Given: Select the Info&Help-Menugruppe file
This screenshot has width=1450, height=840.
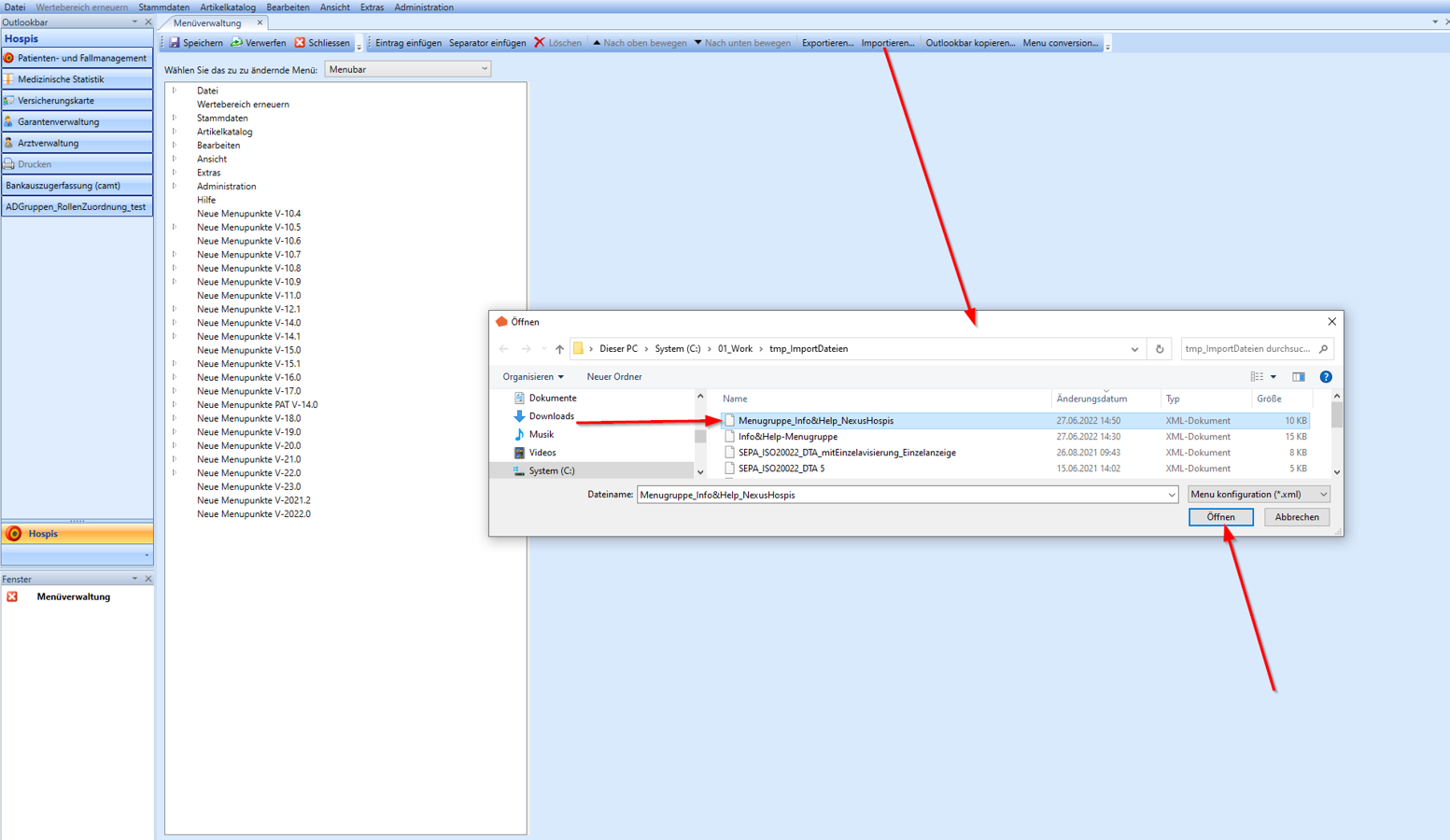Looking at the screenshot, I should click(x=787, y=437).
